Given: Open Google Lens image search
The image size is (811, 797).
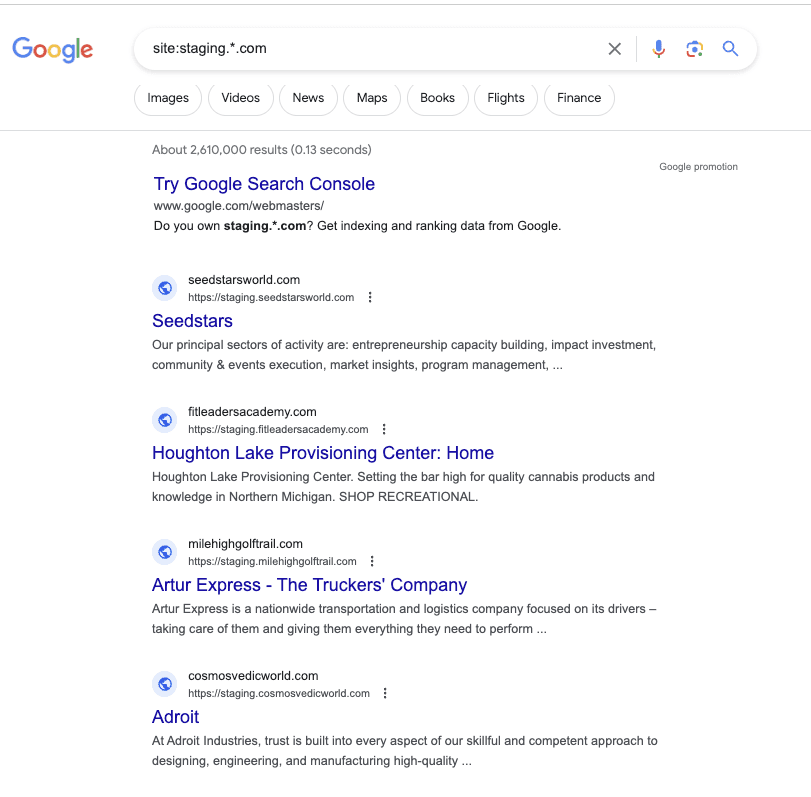Looking at the screenshot, I should pos(694,48).
